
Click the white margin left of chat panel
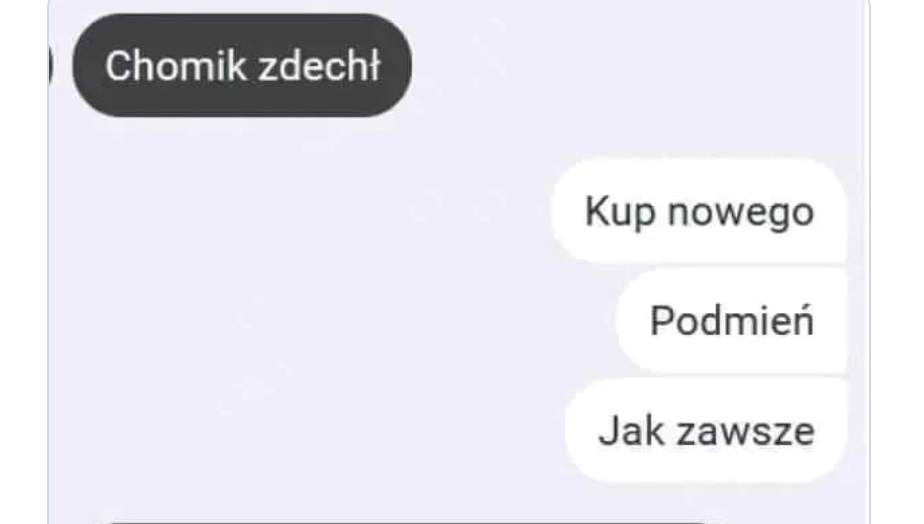click(x=24, y=262)
